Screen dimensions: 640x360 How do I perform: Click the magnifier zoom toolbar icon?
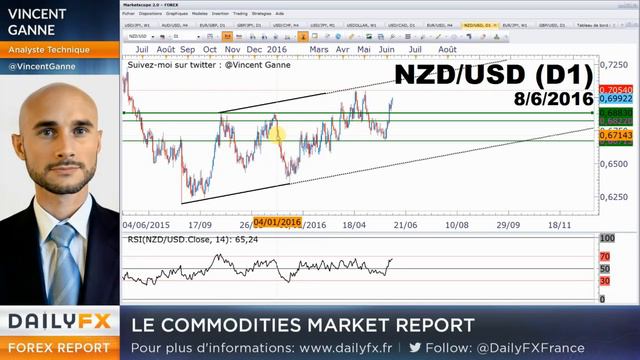pyautogui.click(x=392, y=37)
